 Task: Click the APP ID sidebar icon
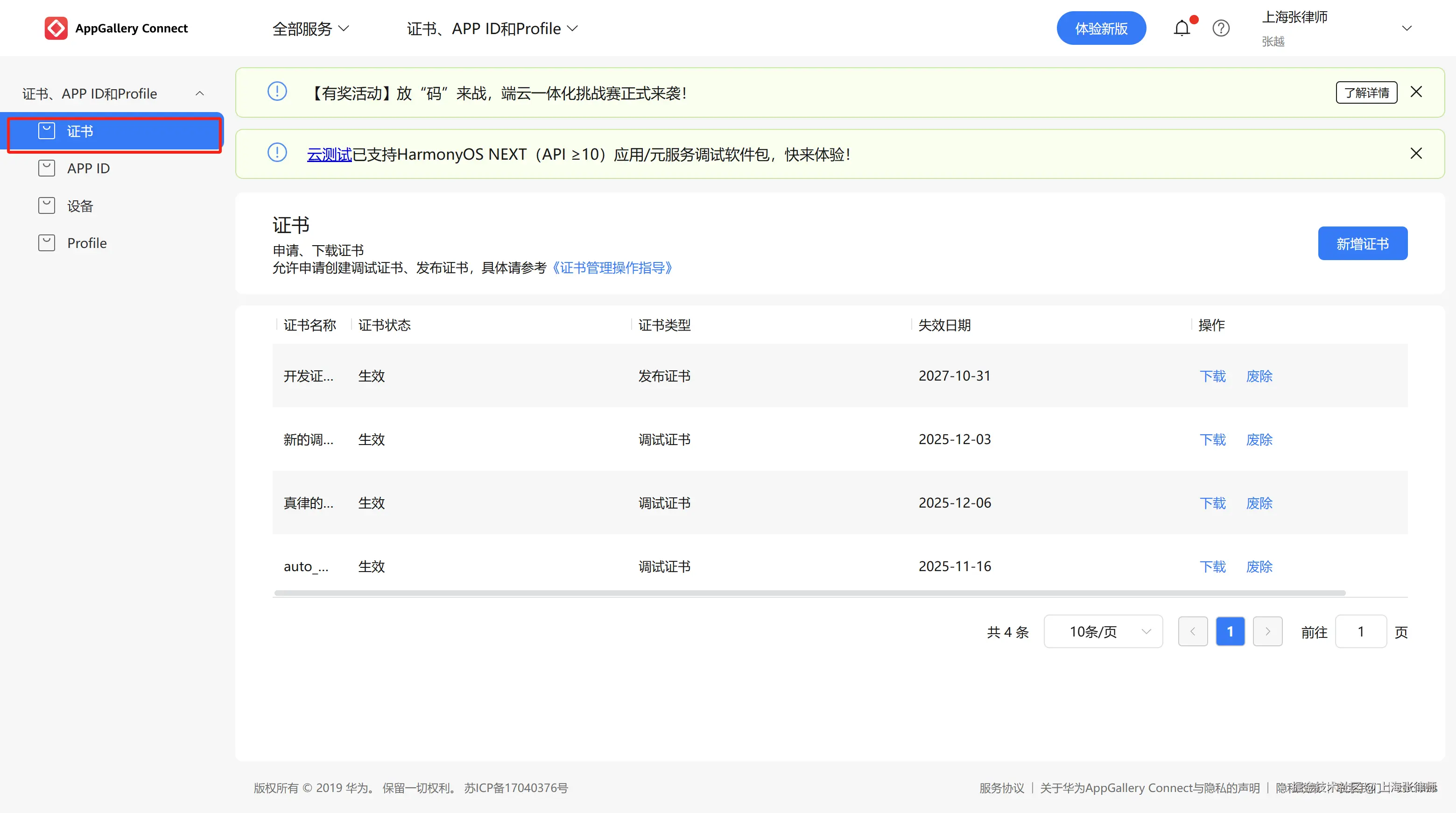coord(46,169)
